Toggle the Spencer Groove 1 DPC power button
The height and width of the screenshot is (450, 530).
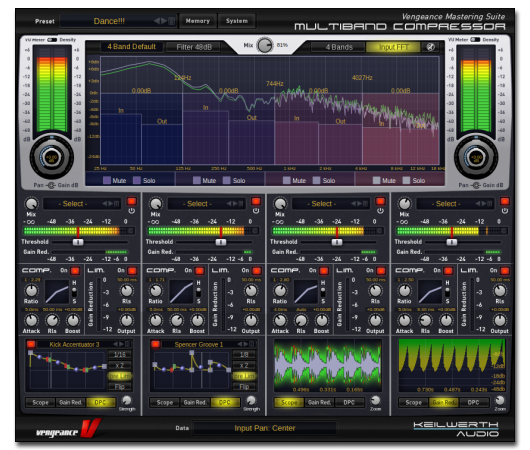coord(155,344)
